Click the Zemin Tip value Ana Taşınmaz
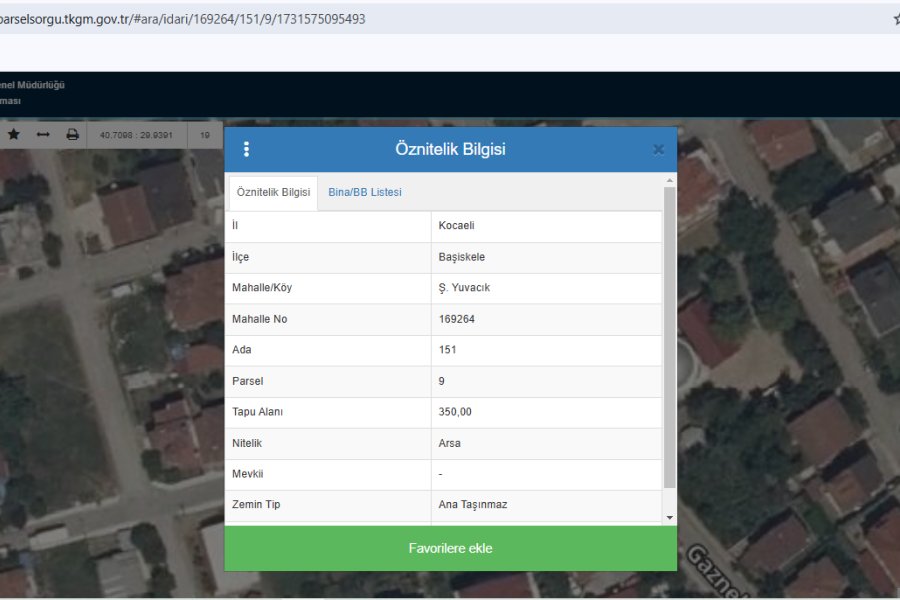This screenshot has width=900, height=600. pyautogui.click(x=472, y=505)
